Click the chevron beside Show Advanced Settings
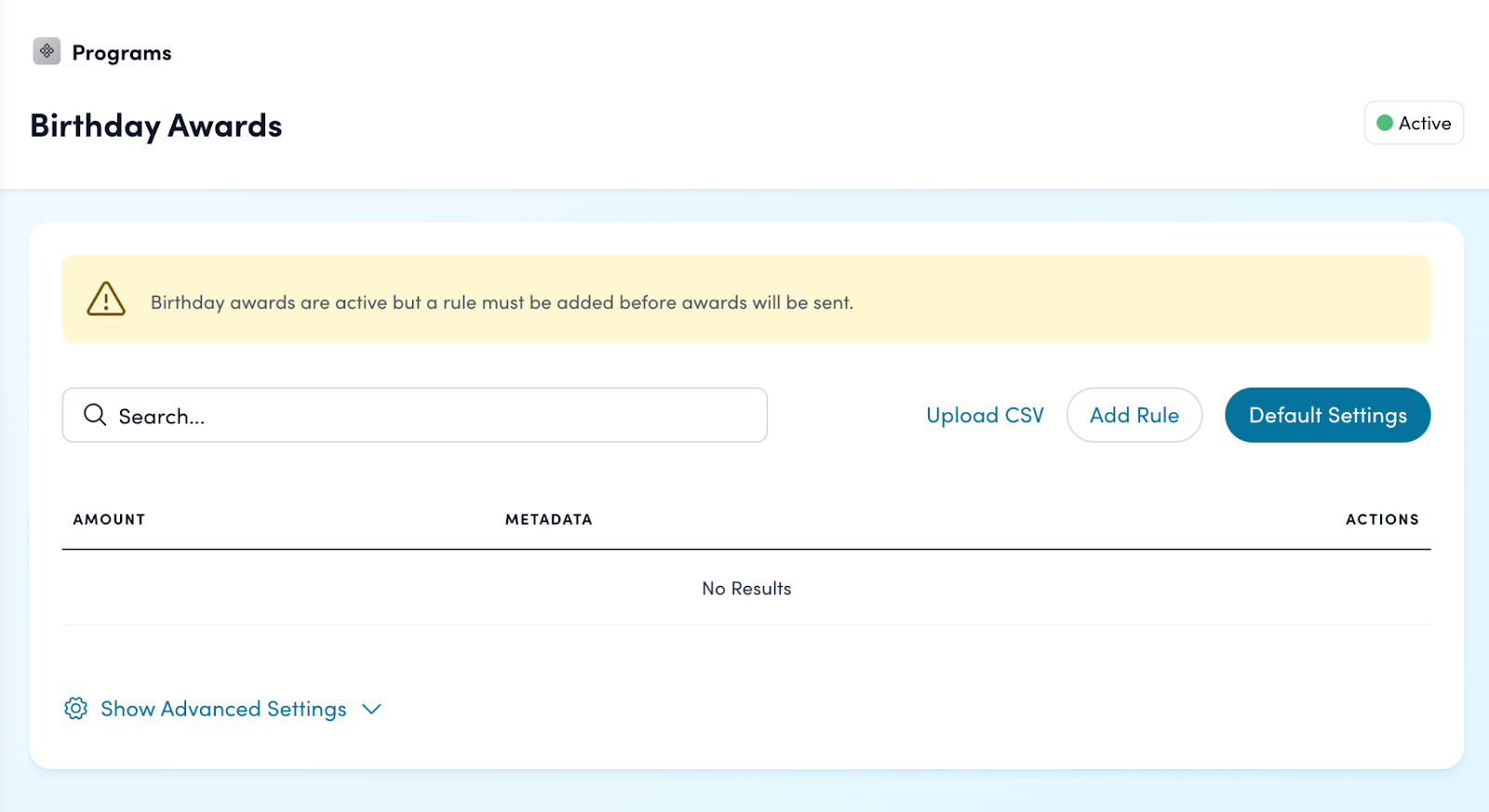This screenshot has width=1489, height=812. coord(371,710)
